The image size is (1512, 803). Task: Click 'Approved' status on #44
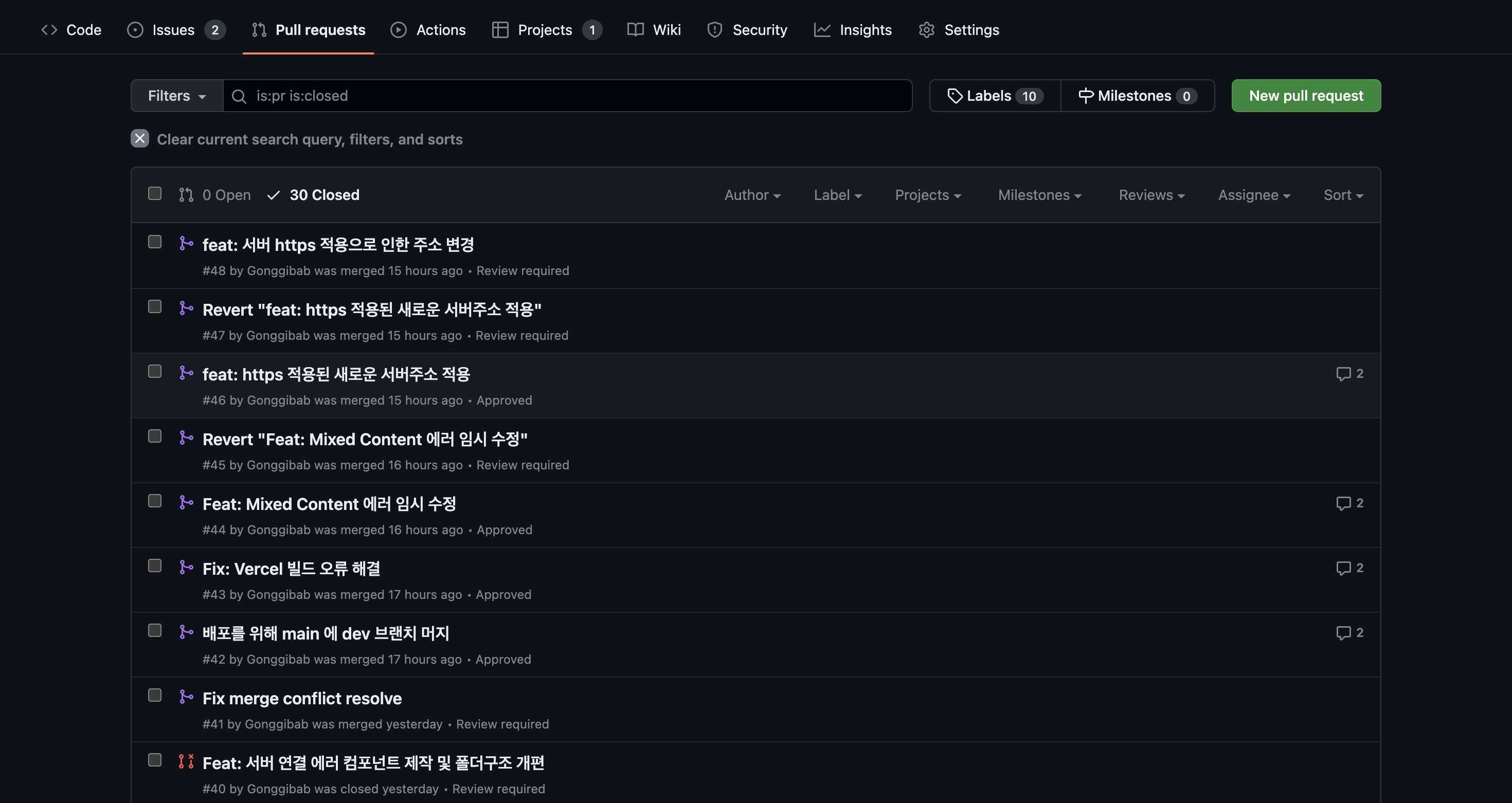pos(504,530)
